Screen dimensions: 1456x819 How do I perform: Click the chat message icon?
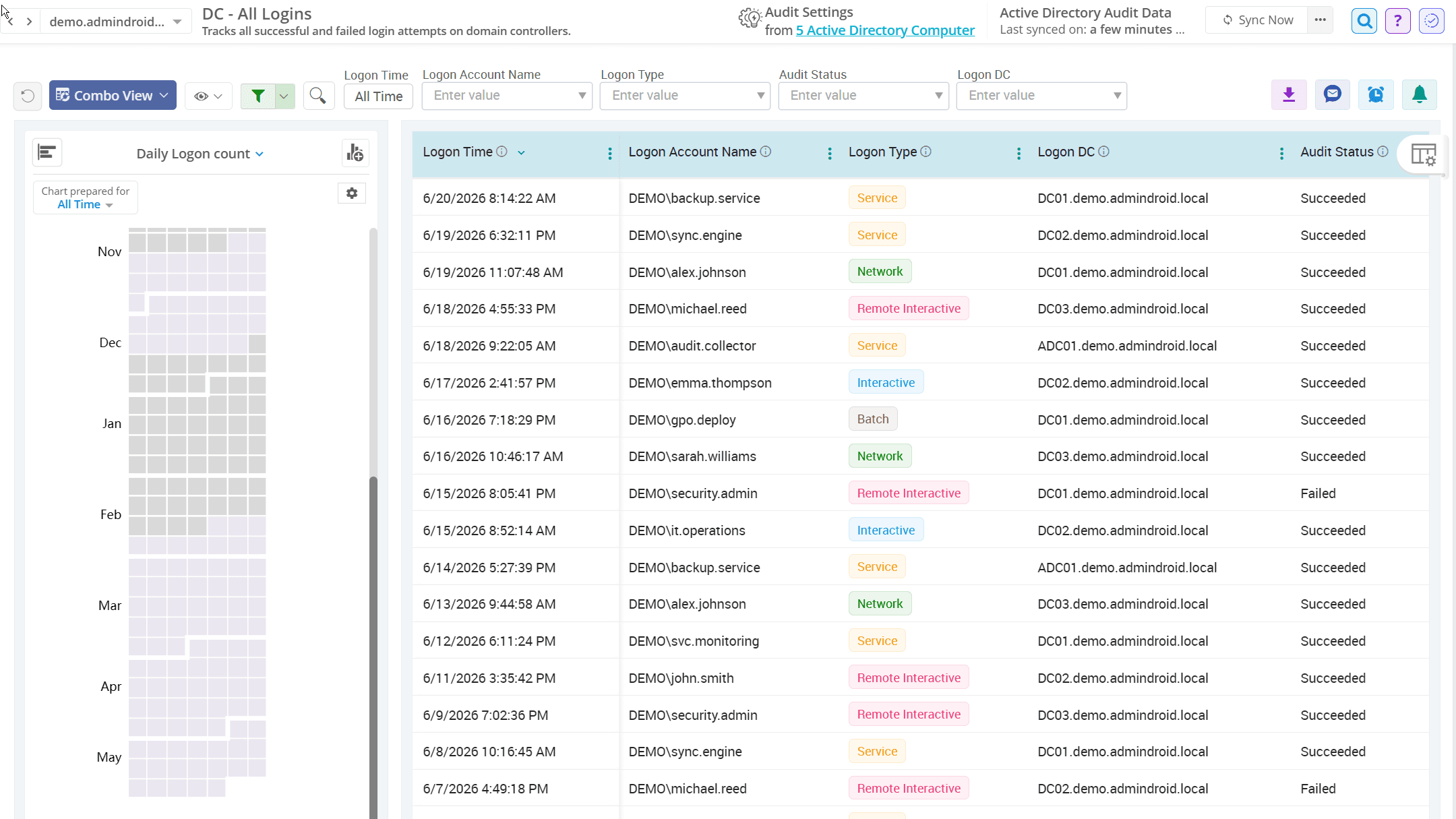tap(1332, 95)
